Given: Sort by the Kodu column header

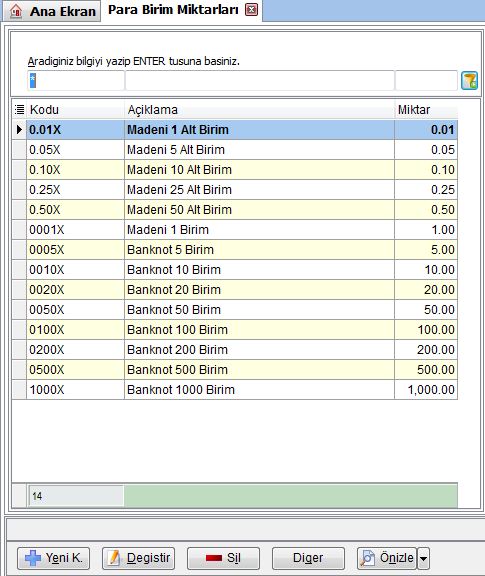Looking at the screenshot, I should coord(75,109).
